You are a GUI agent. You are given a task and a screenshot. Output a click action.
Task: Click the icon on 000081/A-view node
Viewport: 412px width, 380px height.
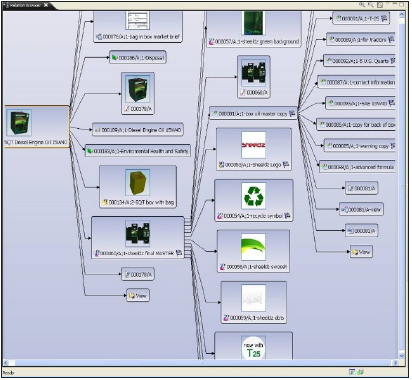click(345, 210)
